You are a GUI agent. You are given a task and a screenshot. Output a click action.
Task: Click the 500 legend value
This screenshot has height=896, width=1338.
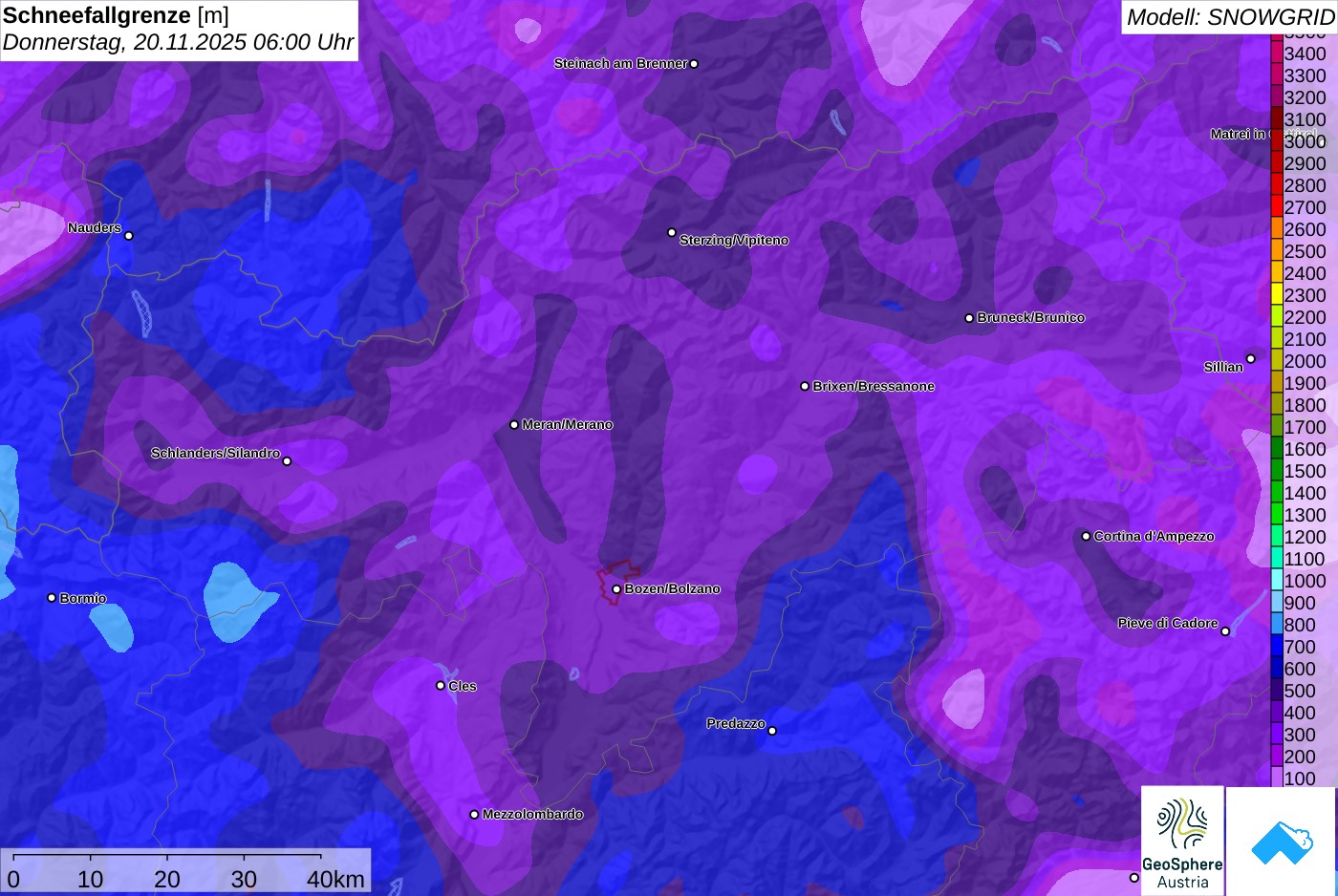(x=1300, y=691)
